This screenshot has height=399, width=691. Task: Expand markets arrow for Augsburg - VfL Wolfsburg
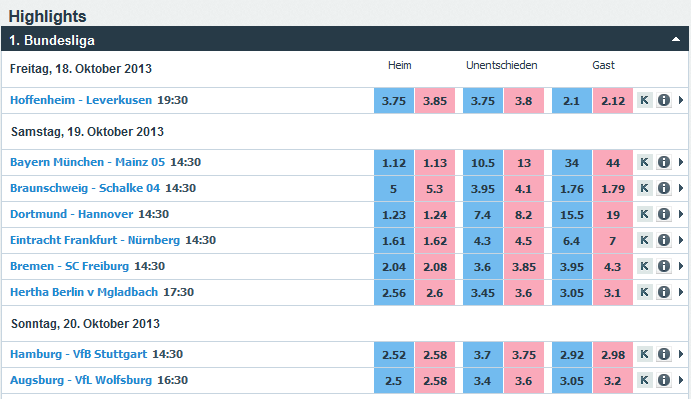pos(681,380)
